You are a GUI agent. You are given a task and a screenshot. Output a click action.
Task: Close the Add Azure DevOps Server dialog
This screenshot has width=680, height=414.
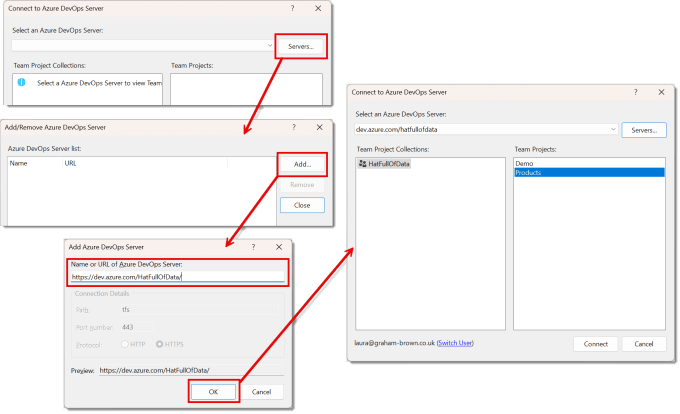[x=279, y=247]
